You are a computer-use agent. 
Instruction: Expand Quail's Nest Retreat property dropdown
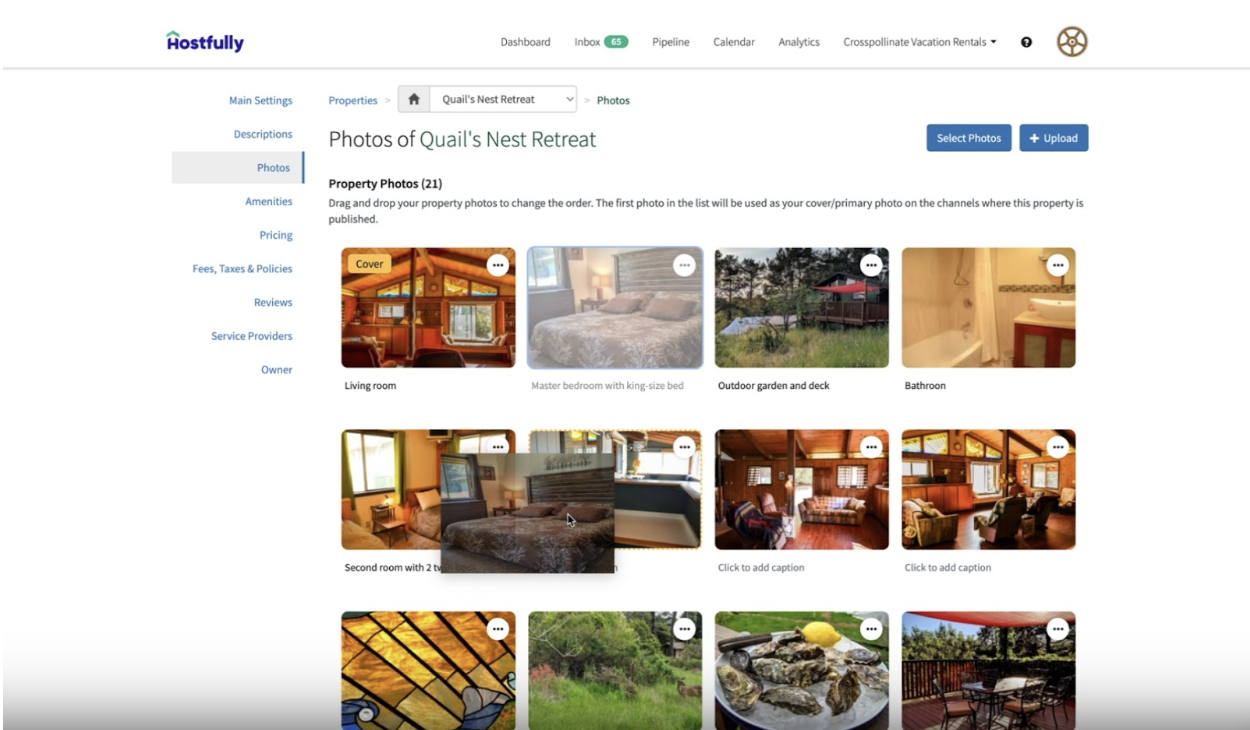coord(503,100)
